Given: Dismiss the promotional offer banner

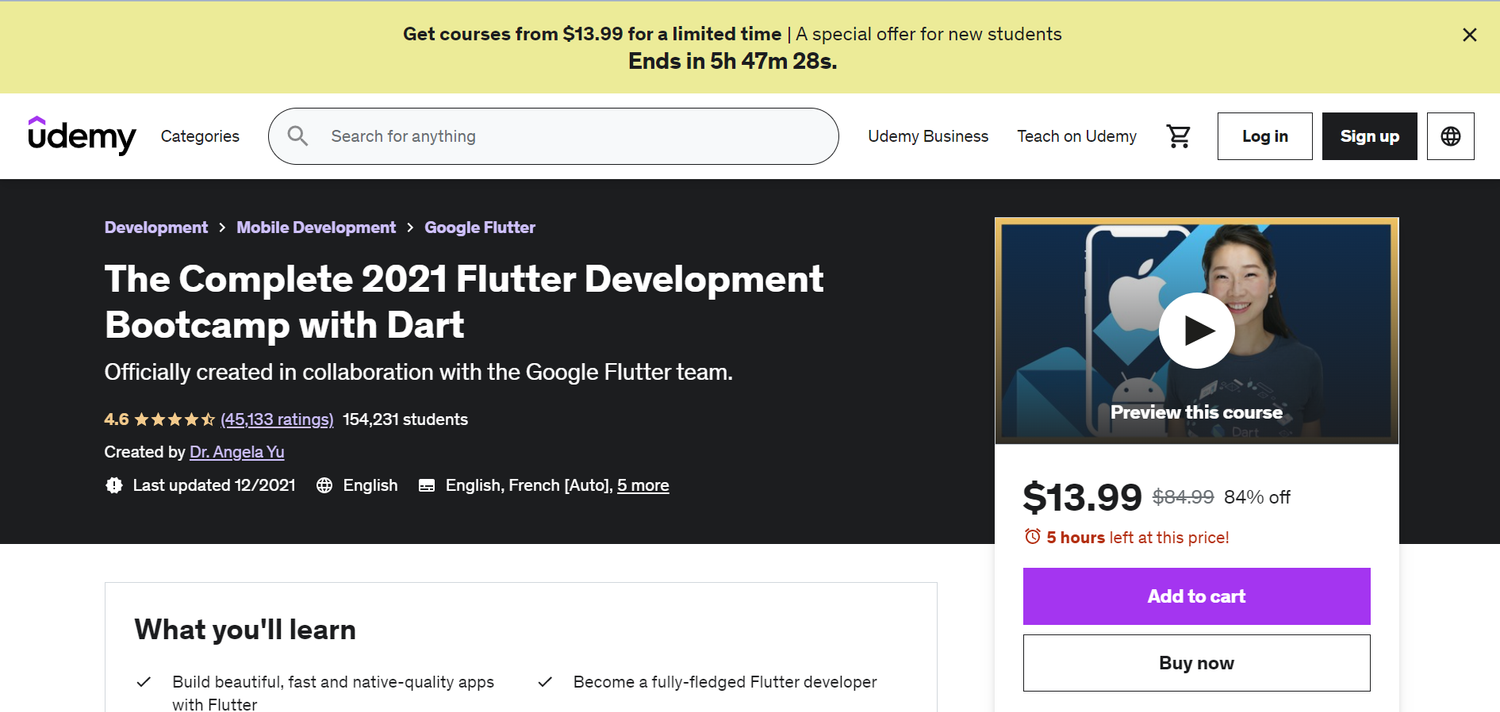Looking at the screenshot, I should [1469, 35].
